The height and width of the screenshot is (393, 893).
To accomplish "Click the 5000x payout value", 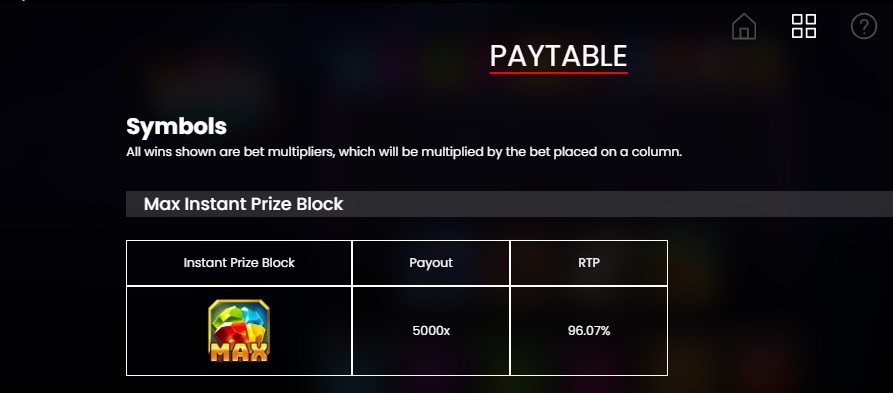I will 431,330.
